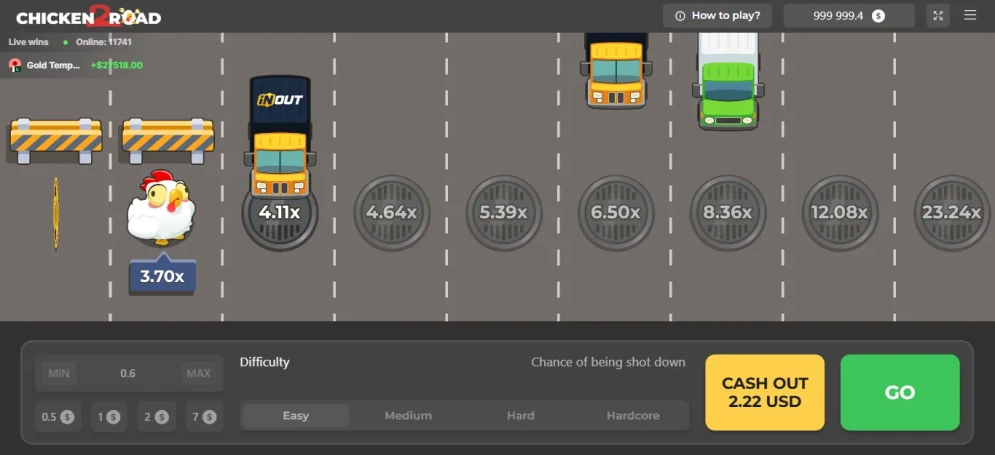Select Hardcore difficulty

click(x=633, y=416)
